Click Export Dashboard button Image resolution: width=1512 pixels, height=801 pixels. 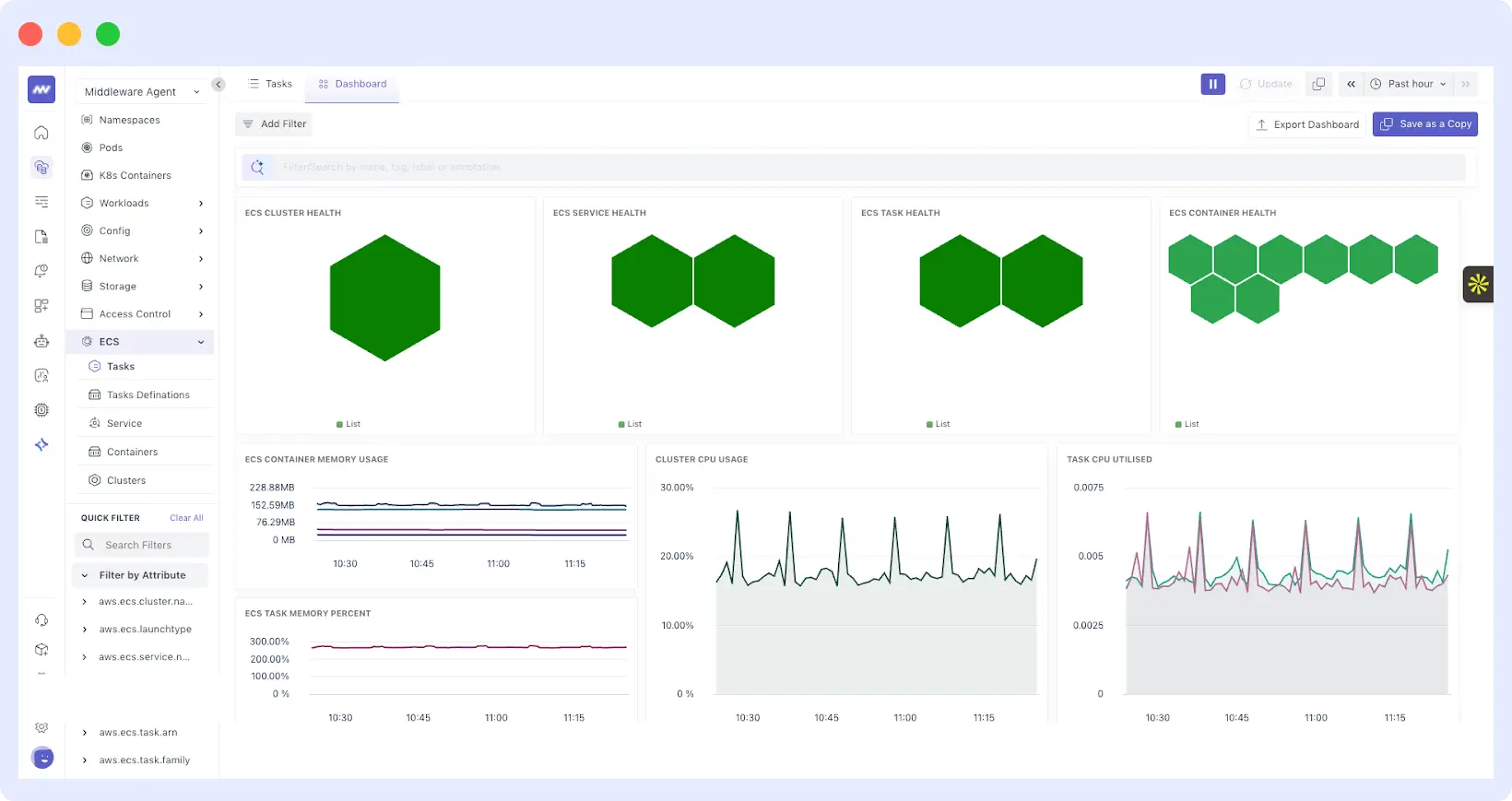[1307, 124]
